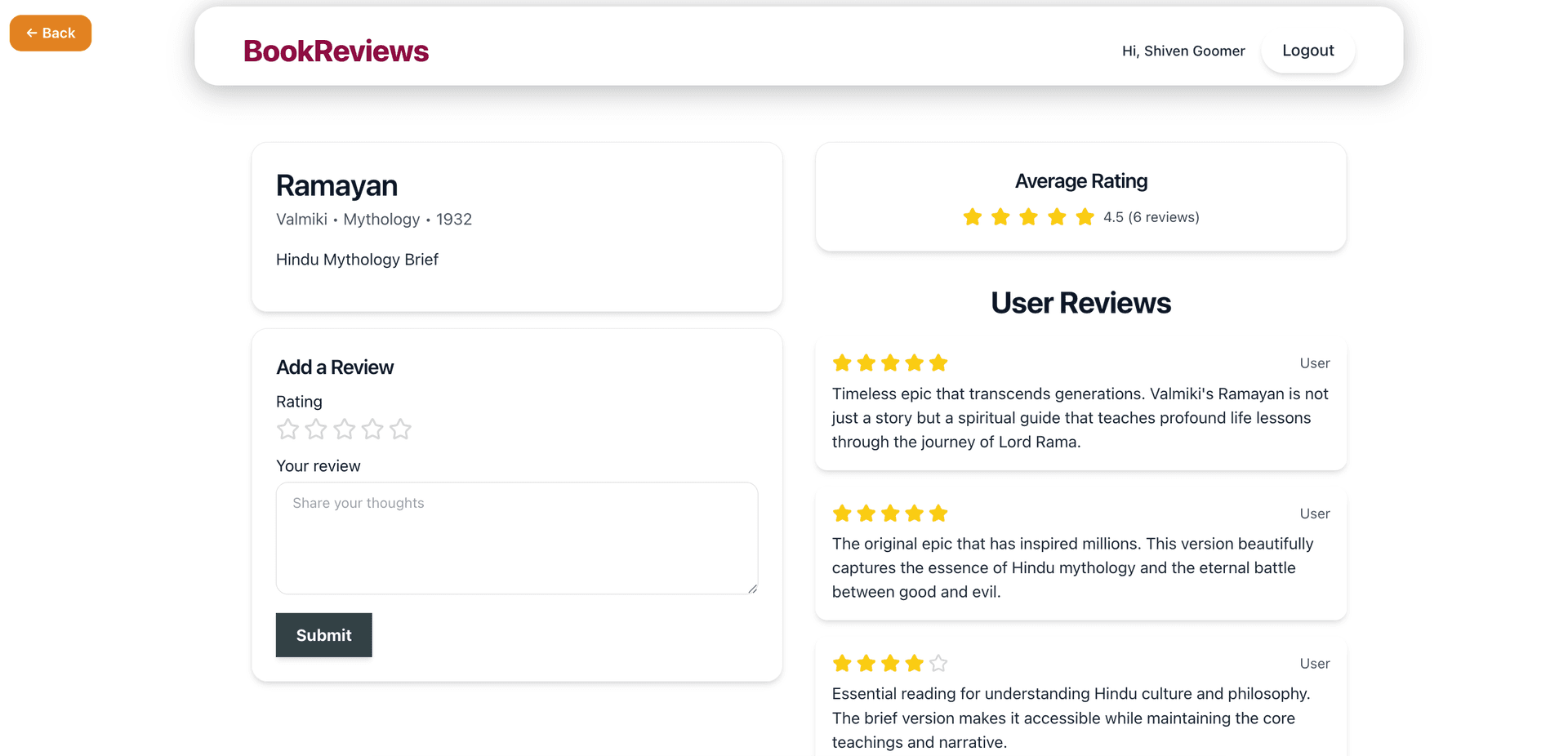
Task: Click the 4.5 average rating stars row
Action: click(x=1028, y=216)
